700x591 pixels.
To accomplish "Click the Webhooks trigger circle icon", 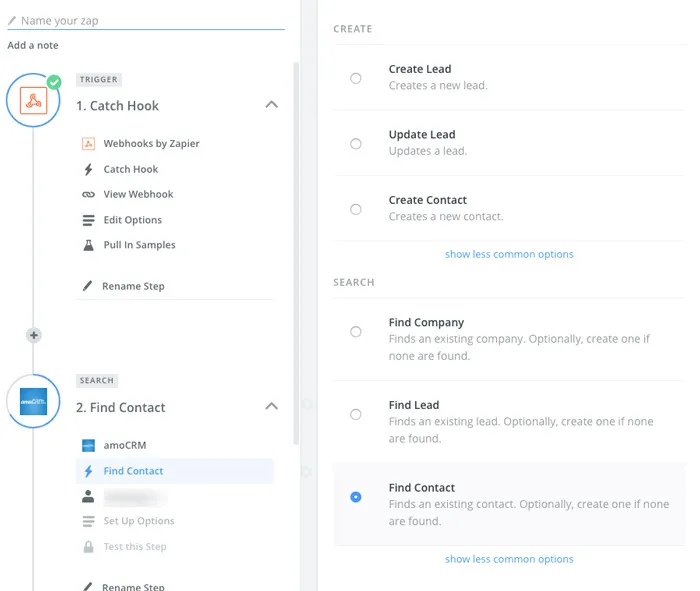I will (x=33, y=100).
